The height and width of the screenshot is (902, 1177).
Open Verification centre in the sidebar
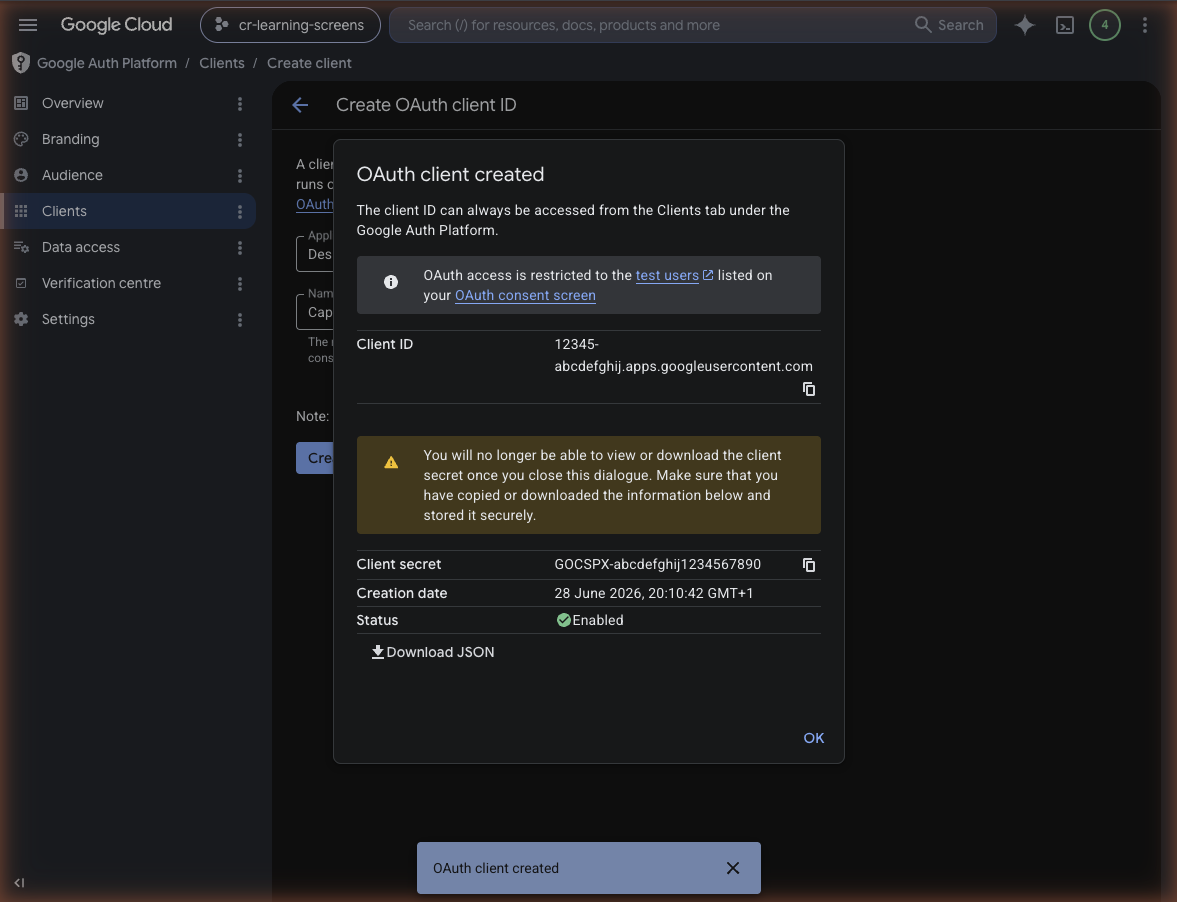pyautogui.click(x=129, y=284)
